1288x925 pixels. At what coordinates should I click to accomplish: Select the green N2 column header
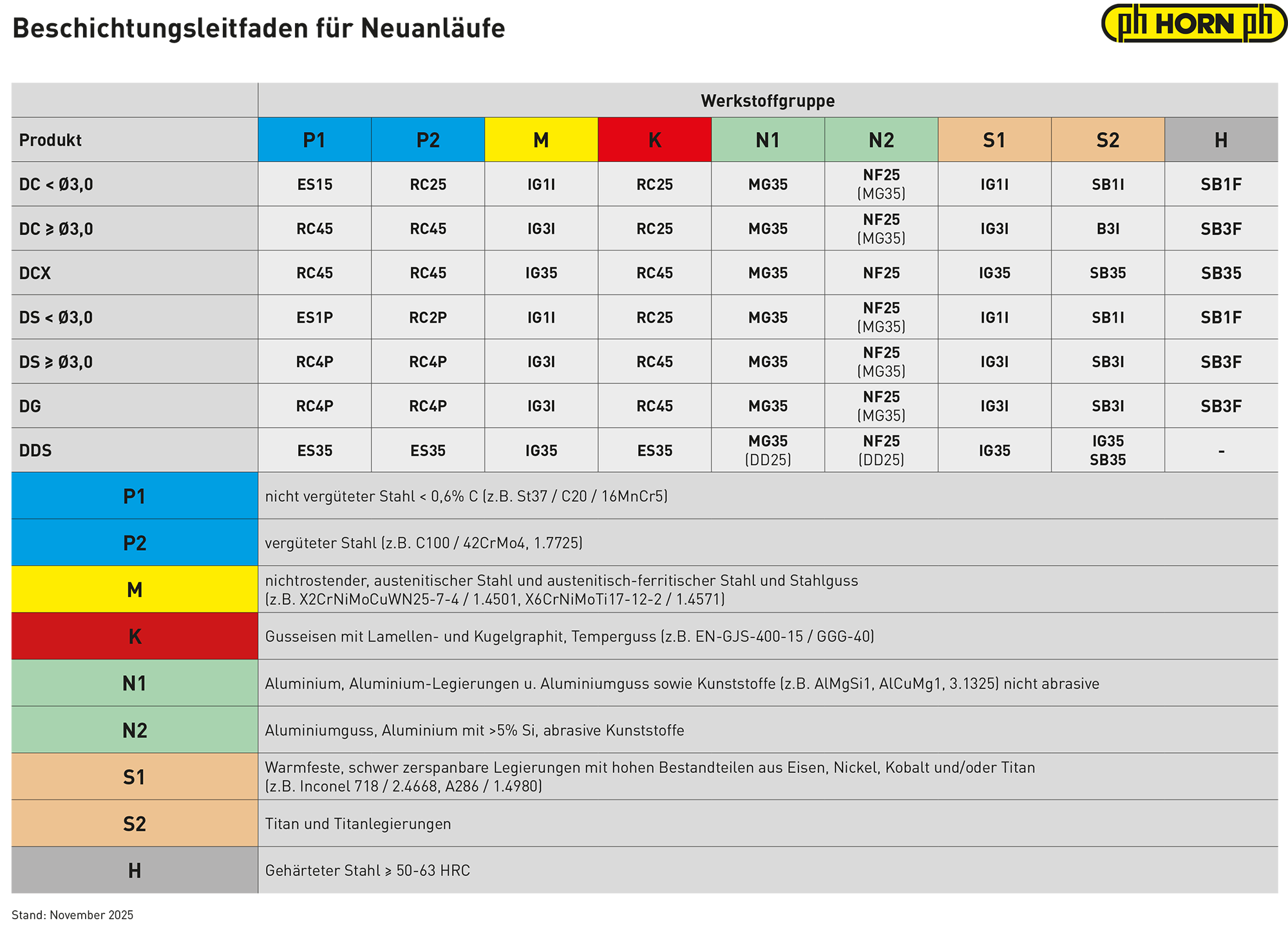(881, 140)
